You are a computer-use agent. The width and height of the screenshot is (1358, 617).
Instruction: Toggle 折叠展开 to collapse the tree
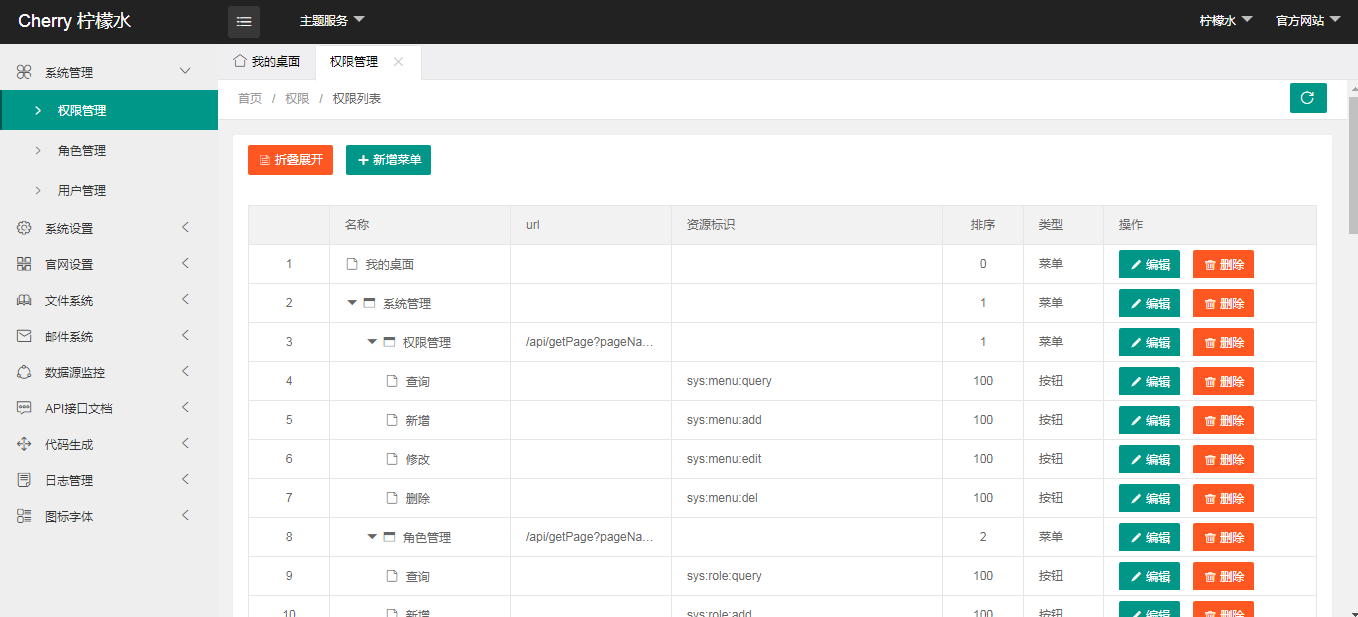[290, 160]
